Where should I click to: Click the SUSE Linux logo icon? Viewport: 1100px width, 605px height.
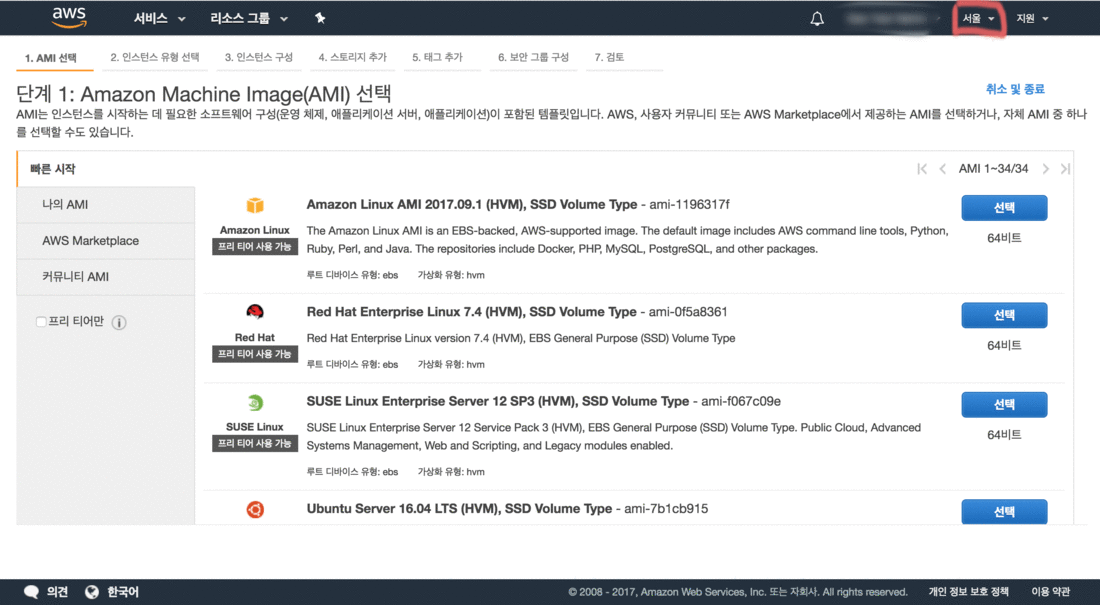pyautogui.click(x=255, y=403)
